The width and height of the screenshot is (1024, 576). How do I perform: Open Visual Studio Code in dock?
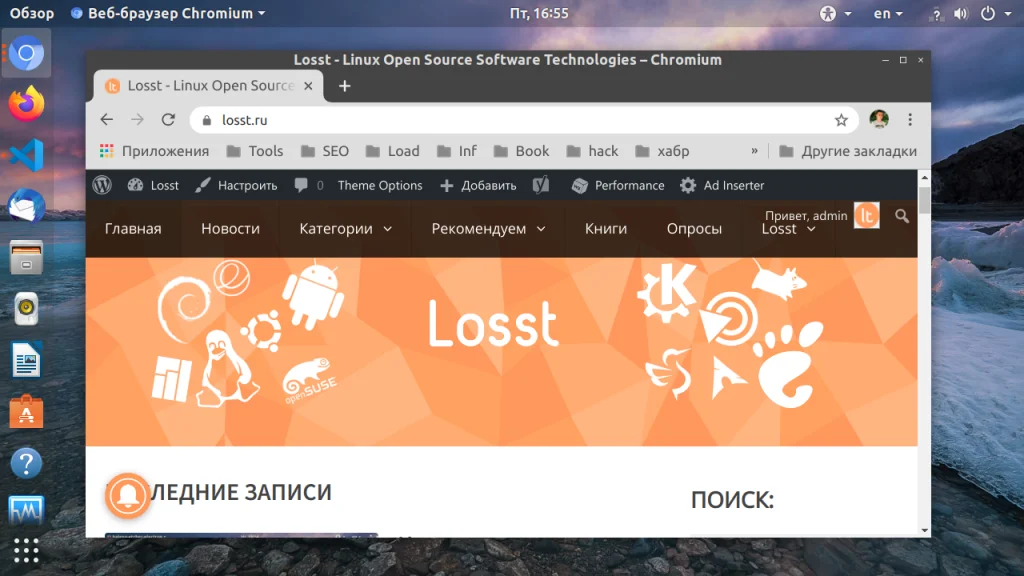tap(26, 155)
